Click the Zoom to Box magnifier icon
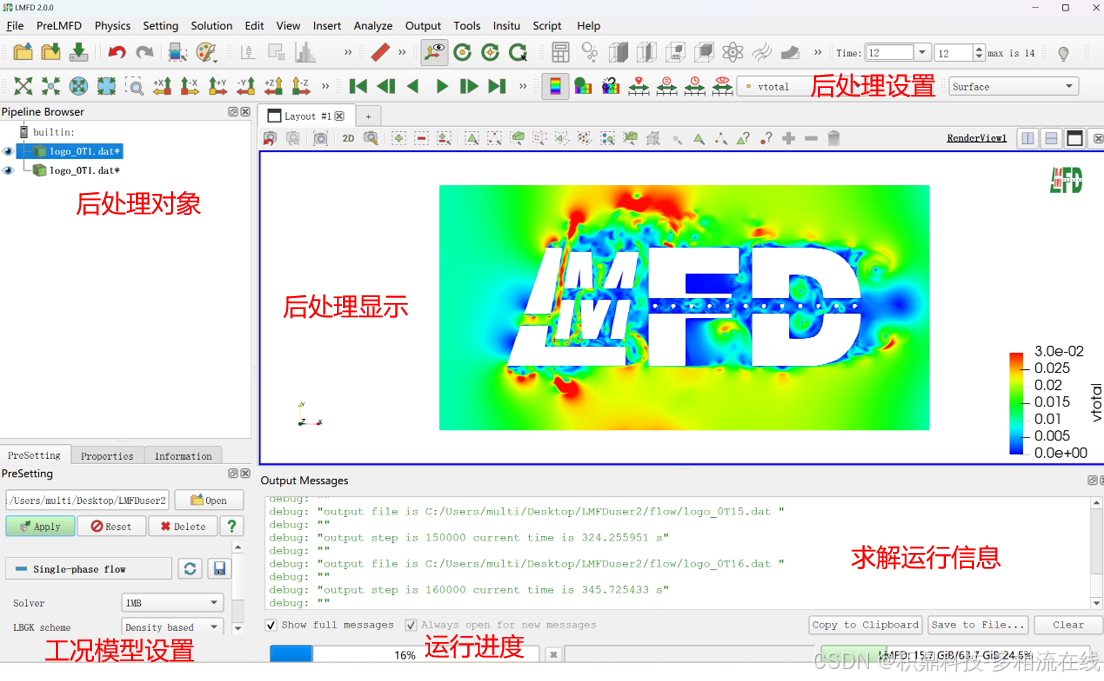 click(134, 86)
